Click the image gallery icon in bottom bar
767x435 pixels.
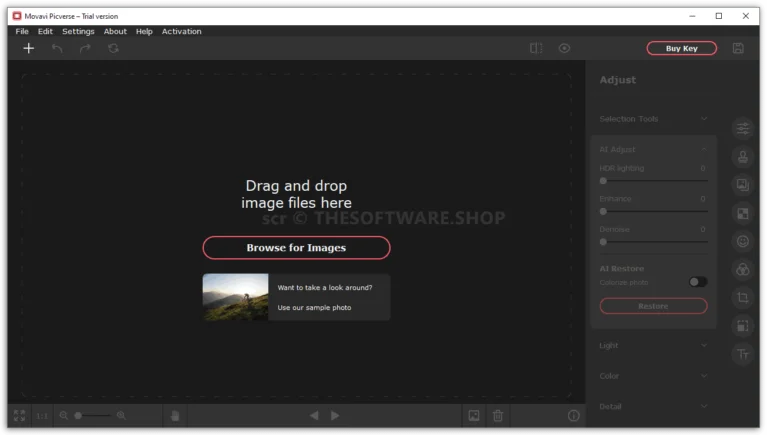(474, 415)
